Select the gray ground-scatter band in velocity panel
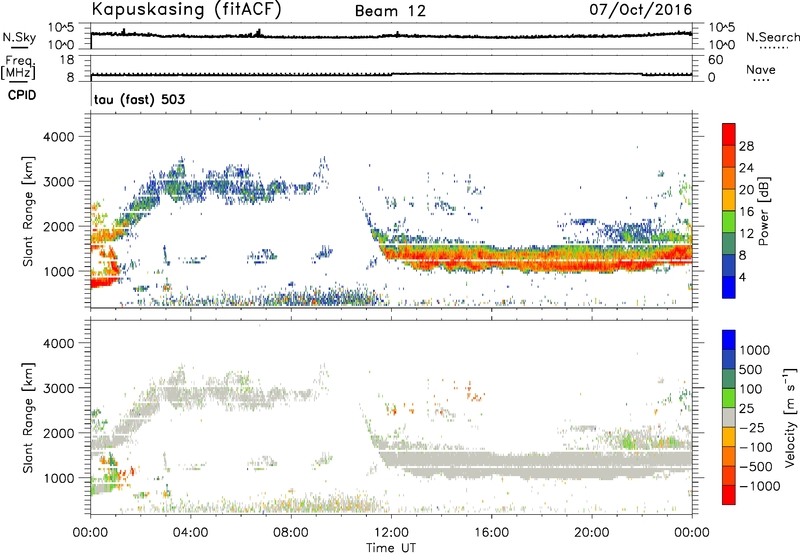The height and width of the screenshot is (554, 800). click(x=536, y=464)
